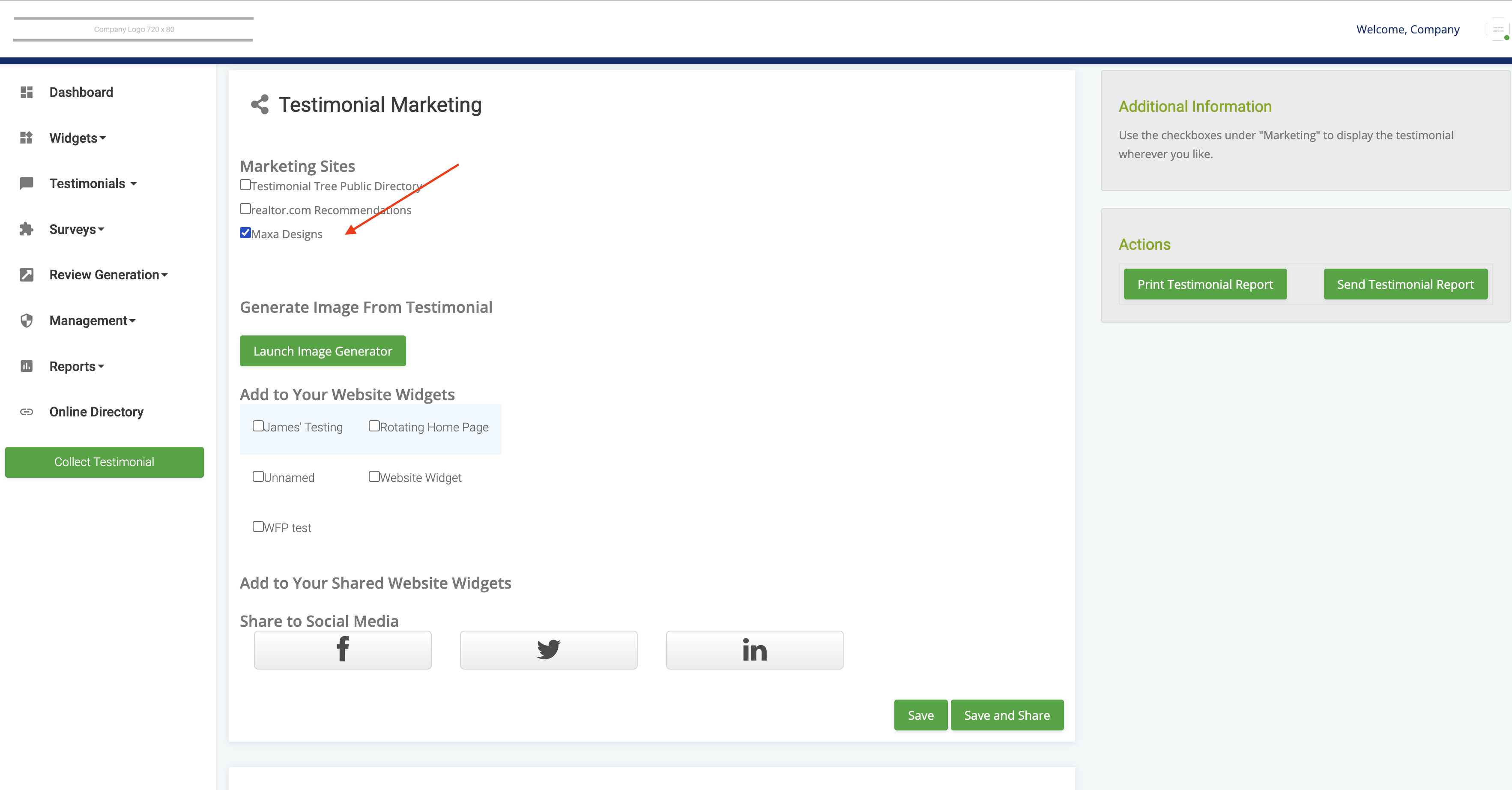This screenshot has height=790, width=1512.
Task: Click the Launch Image Generator button
Action: [x=322, y=351]
